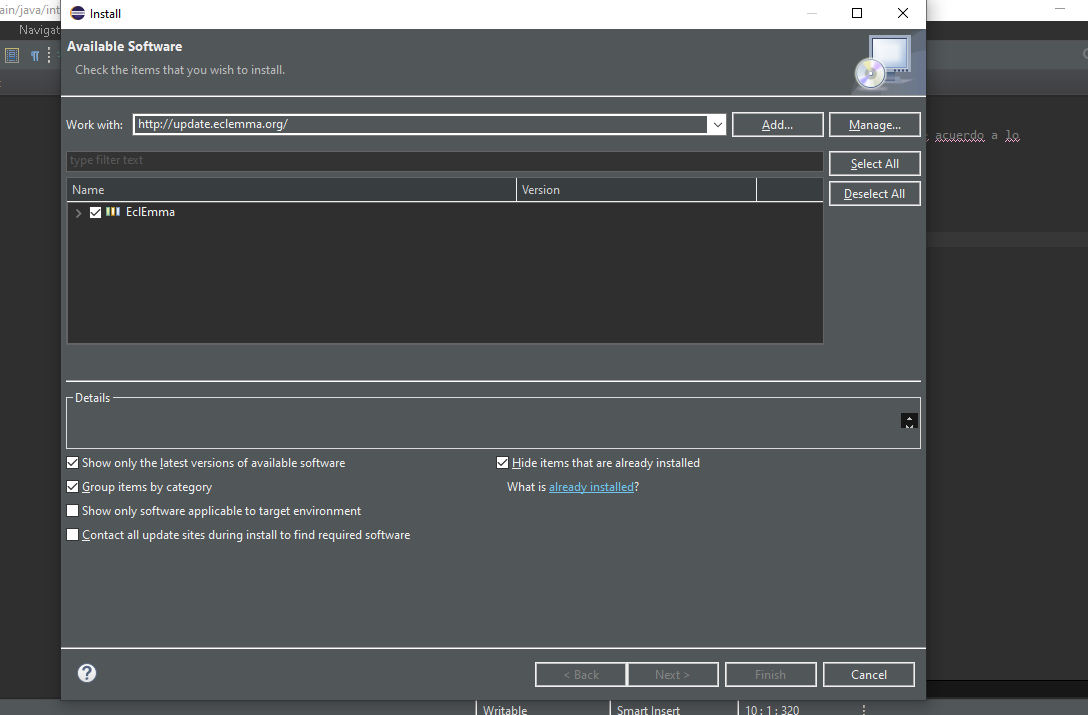Click the Add... button
1088x715 pixels.
coord(777,125)
